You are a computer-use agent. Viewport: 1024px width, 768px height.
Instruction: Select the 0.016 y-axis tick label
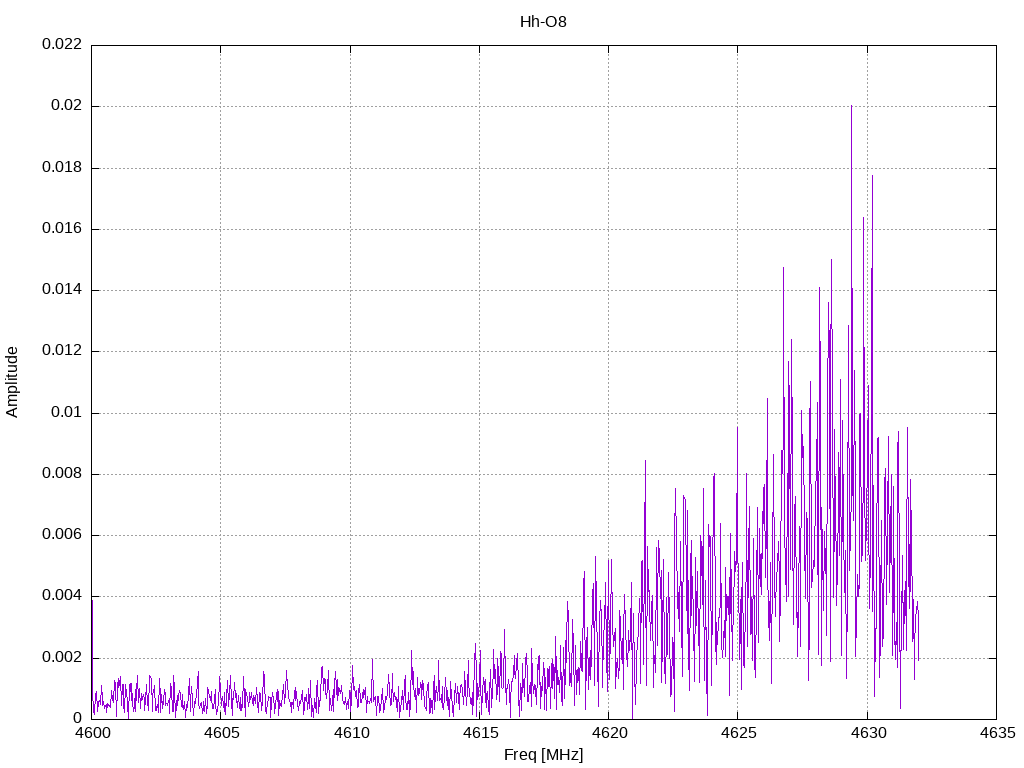pyautogui.click(x=62, y=229)
